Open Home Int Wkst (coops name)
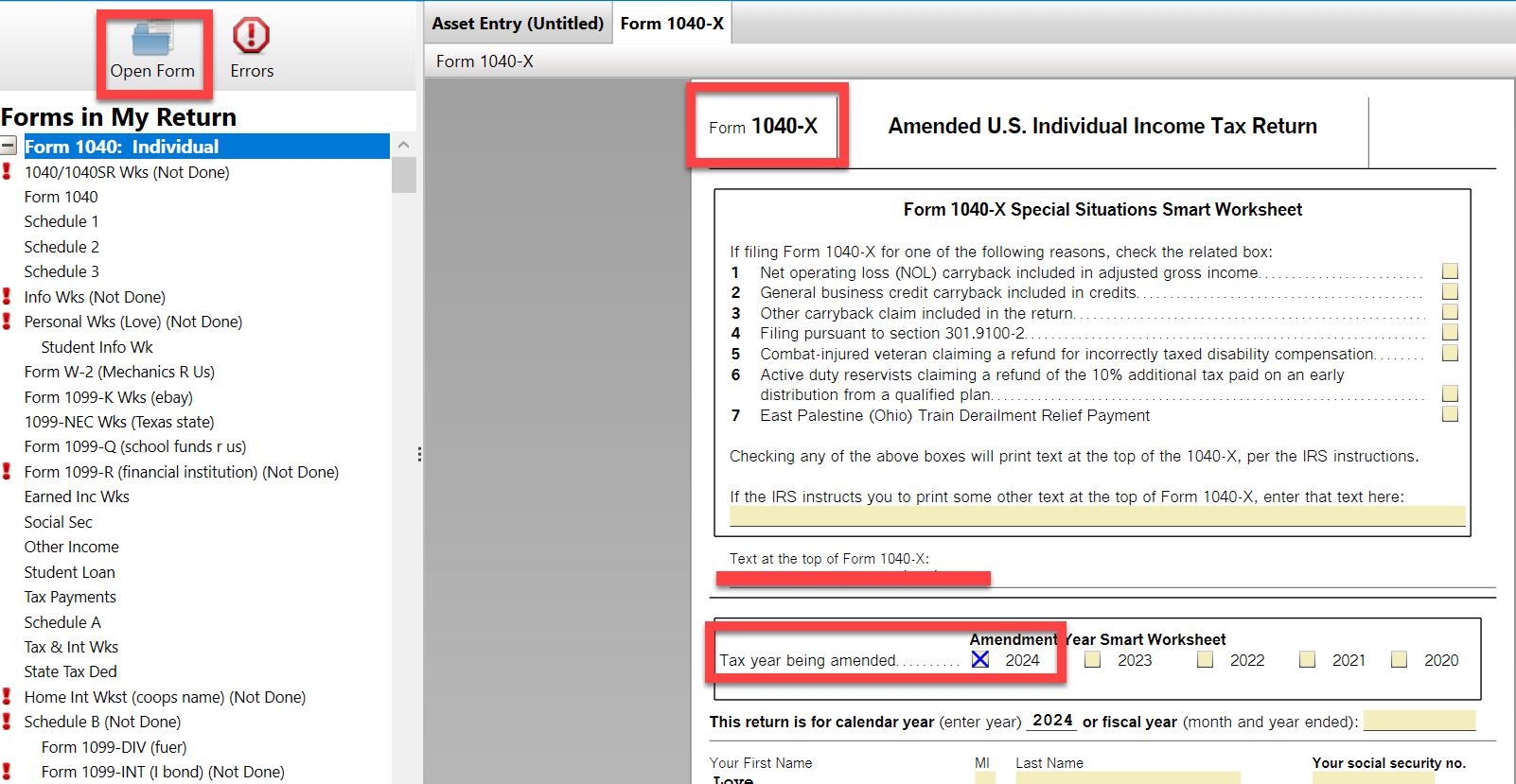 coord(165,697)
